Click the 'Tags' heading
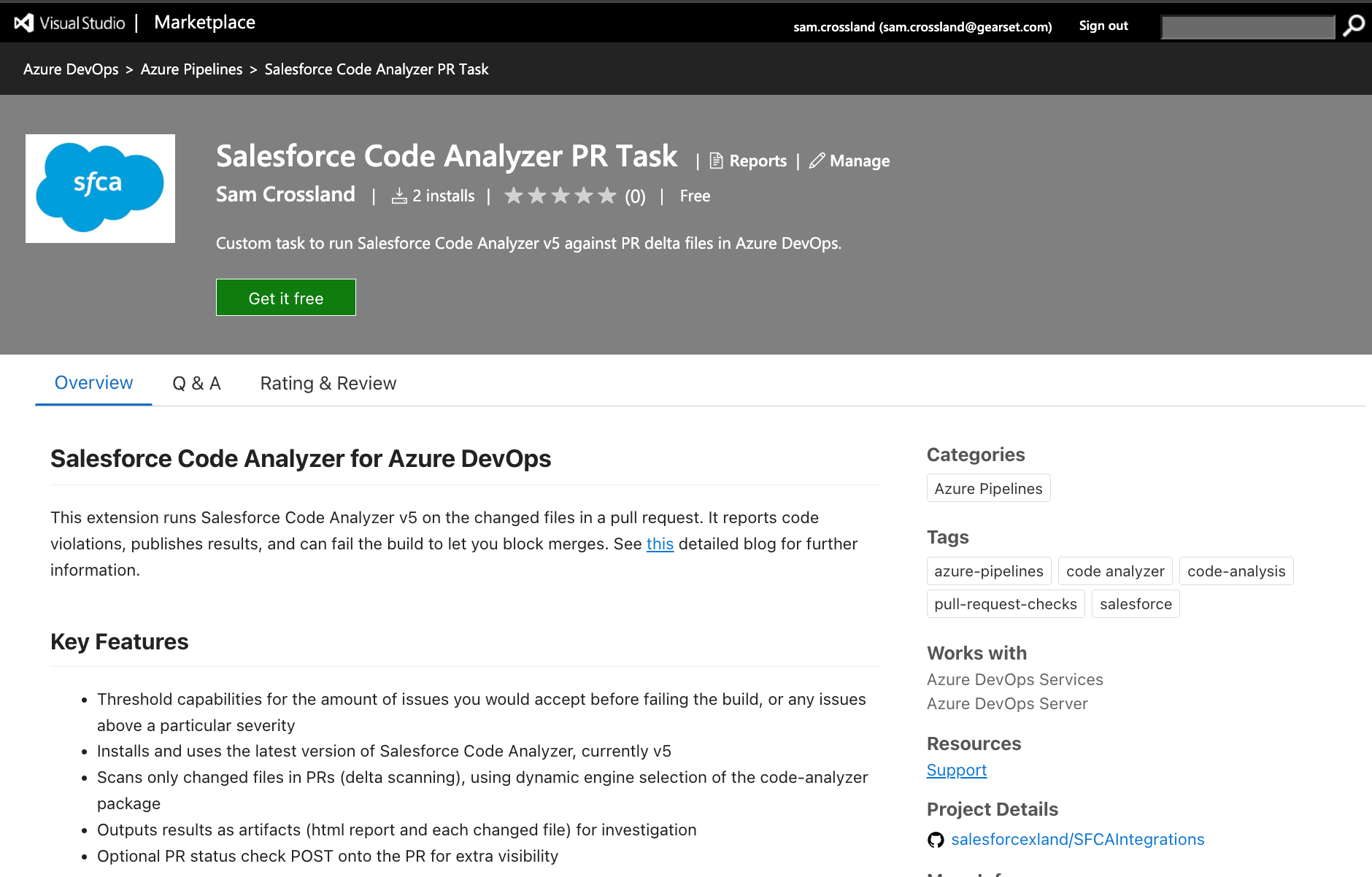Viewport: 1372px width, 877px height. (x=947, y=537)
